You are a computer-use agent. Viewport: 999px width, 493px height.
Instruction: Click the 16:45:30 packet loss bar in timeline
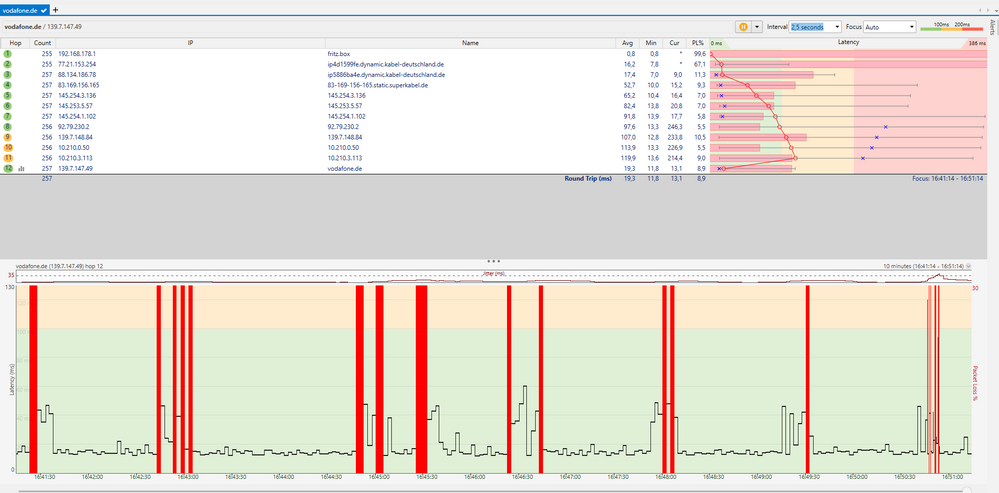click(420, 378)
